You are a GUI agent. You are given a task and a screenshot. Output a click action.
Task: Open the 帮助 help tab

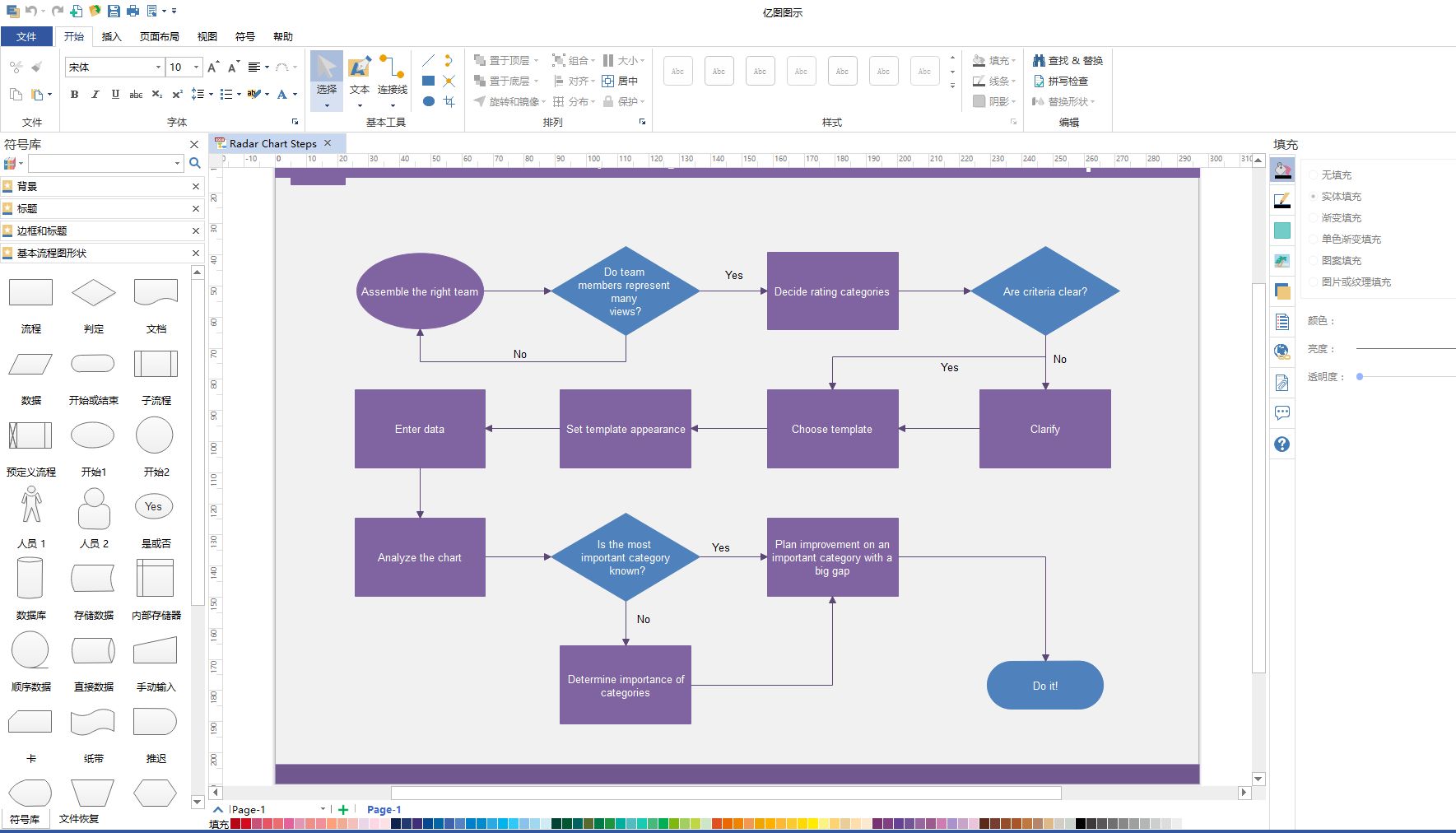point(283,36)
